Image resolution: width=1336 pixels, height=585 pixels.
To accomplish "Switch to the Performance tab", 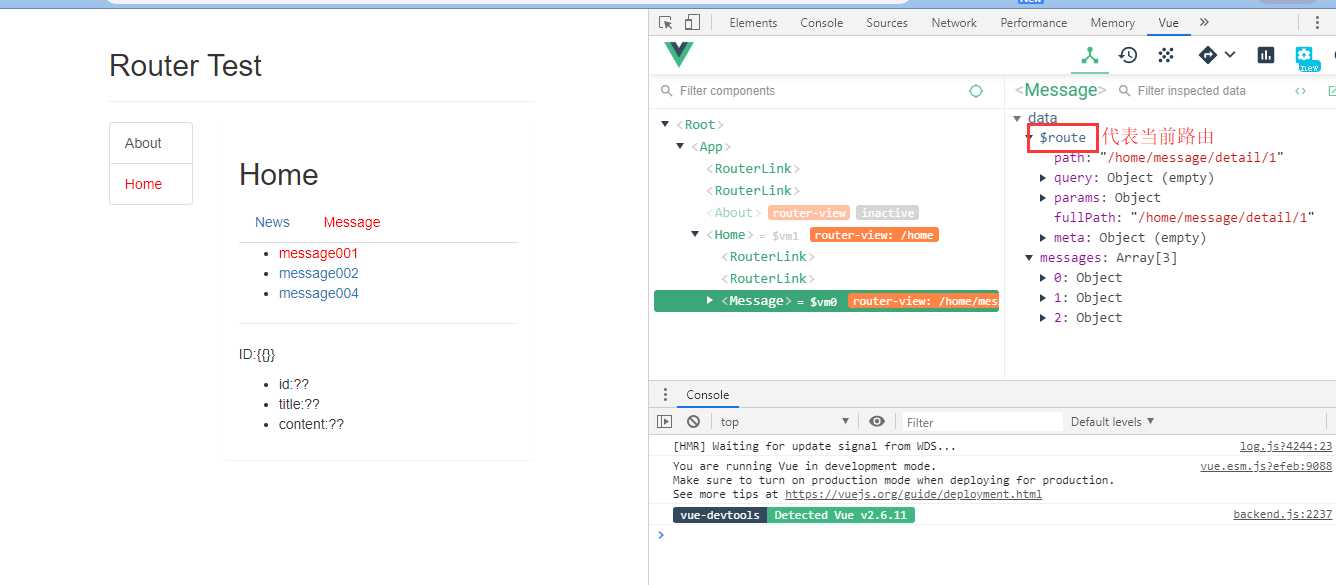I will pyautogui.click(x=1034, y=22).
